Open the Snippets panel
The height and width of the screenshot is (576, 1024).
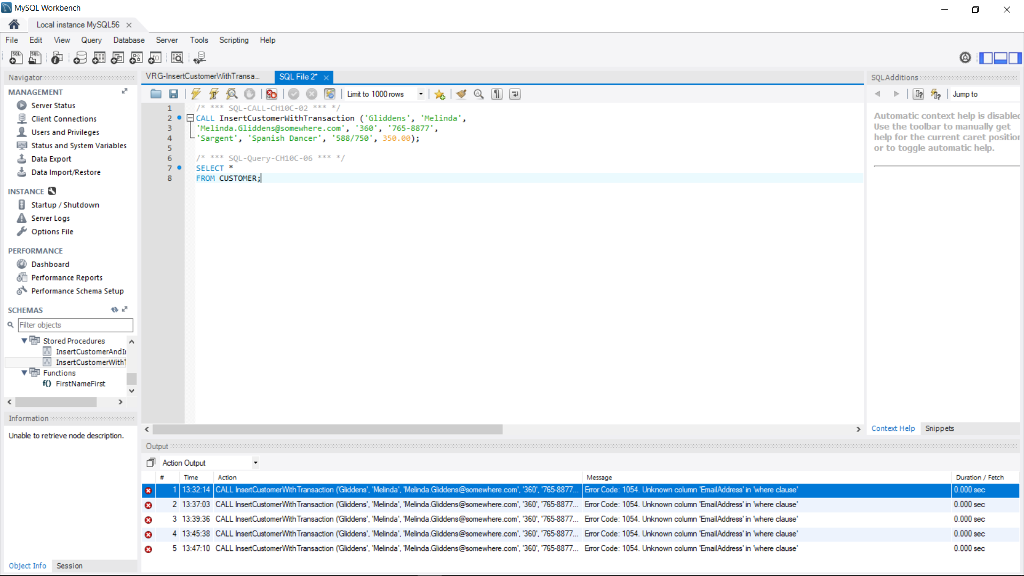pos(938,428)
